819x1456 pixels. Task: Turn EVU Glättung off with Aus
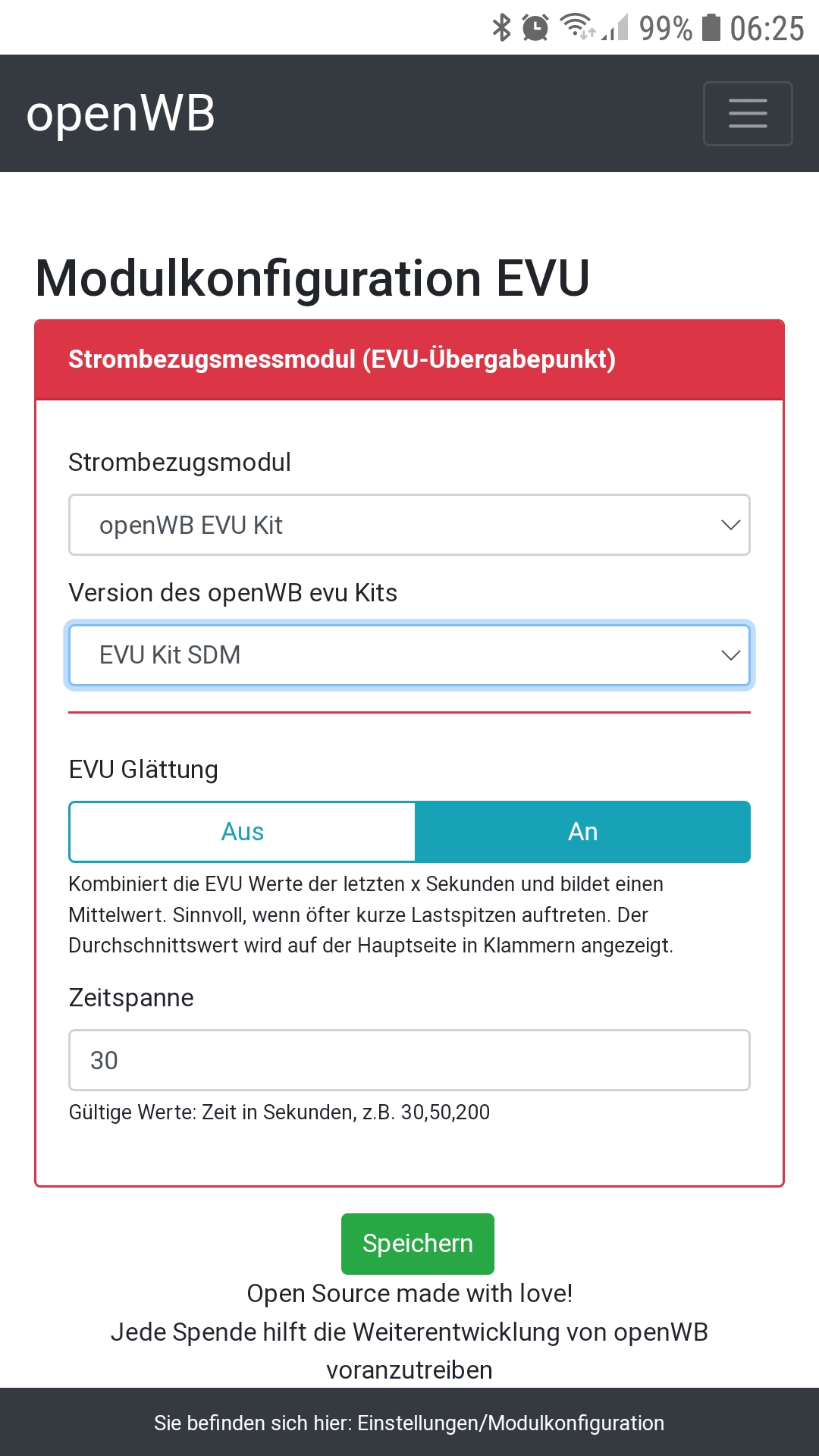pyautogui.click(x=243, y=832)
